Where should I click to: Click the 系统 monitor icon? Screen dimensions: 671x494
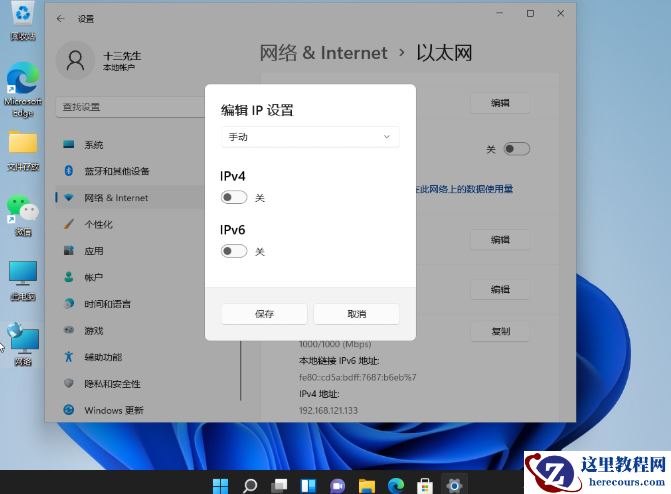coord(68,144)
